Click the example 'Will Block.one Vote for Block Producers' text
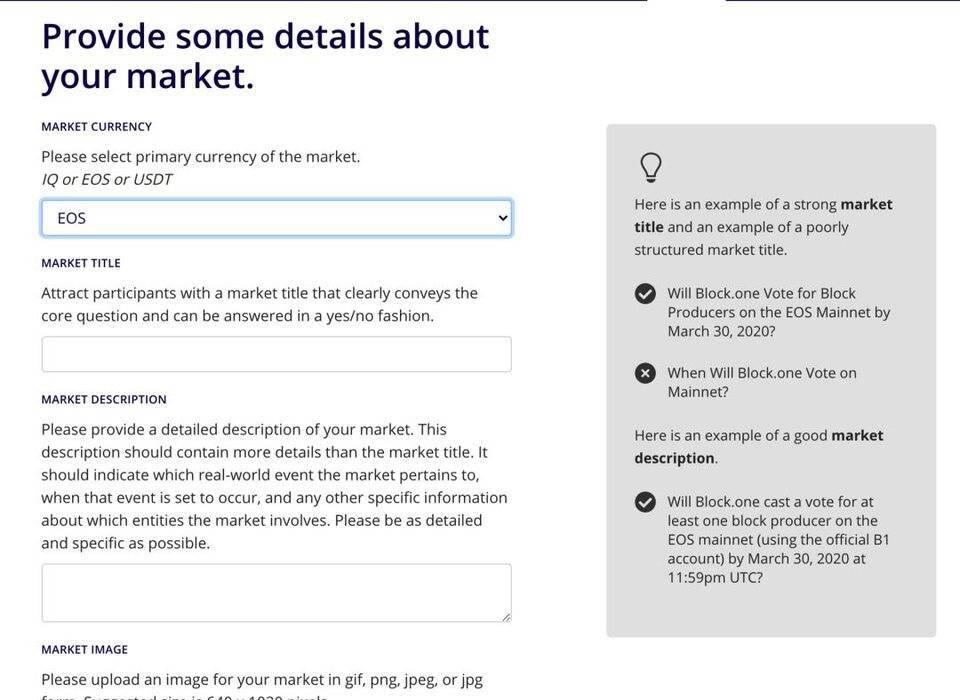This screenshot has height=700, width=960. click(778, 312)
